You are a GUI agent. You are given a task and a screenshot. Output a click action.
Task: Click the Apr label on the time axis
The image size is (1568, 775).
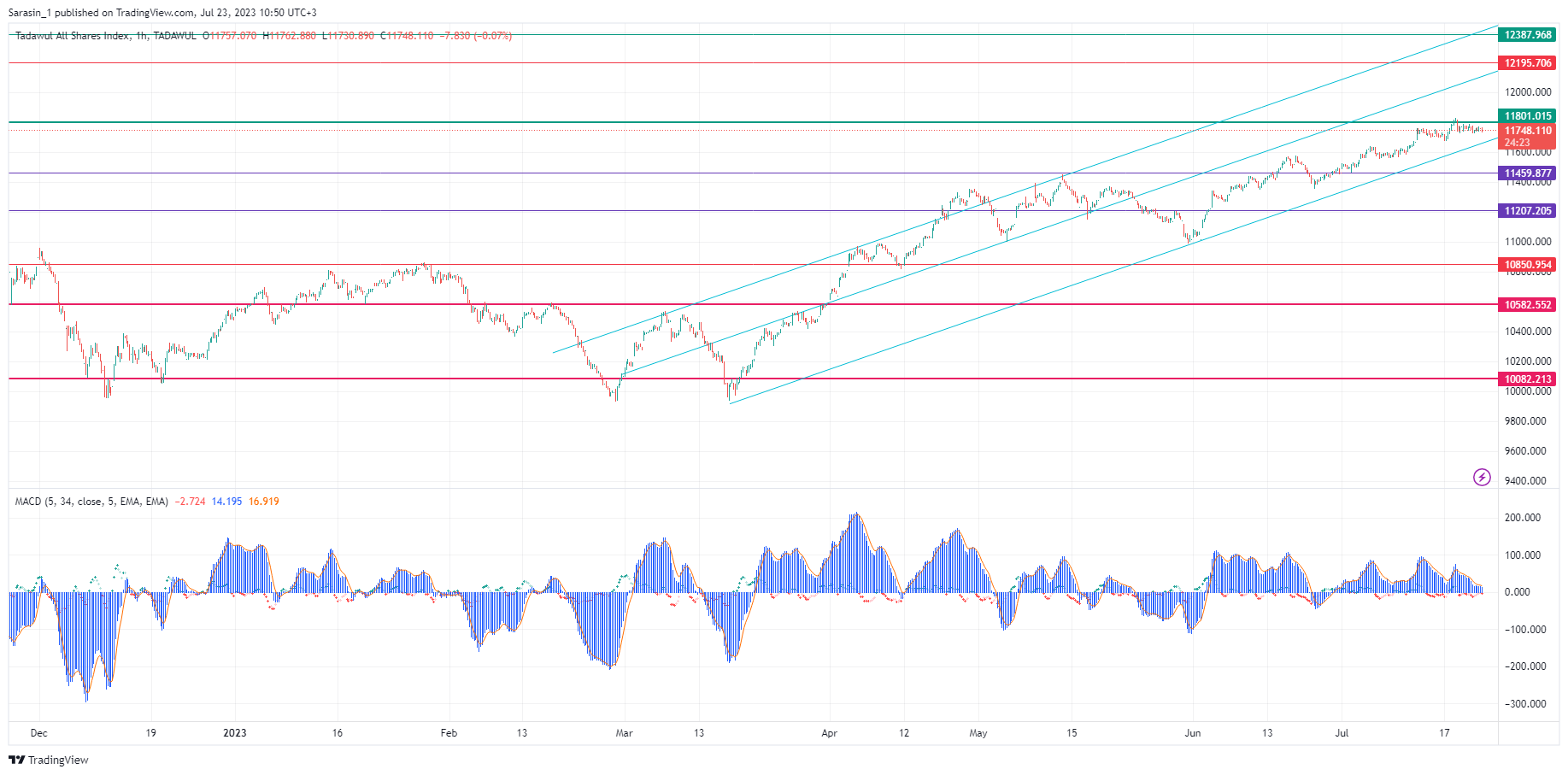tap(829, 733)
